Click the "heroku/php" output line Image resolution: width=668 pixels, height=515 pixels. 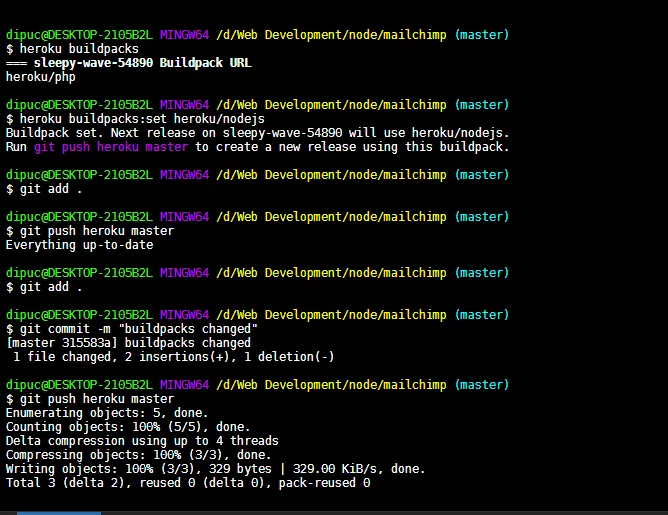pos(40,77)
